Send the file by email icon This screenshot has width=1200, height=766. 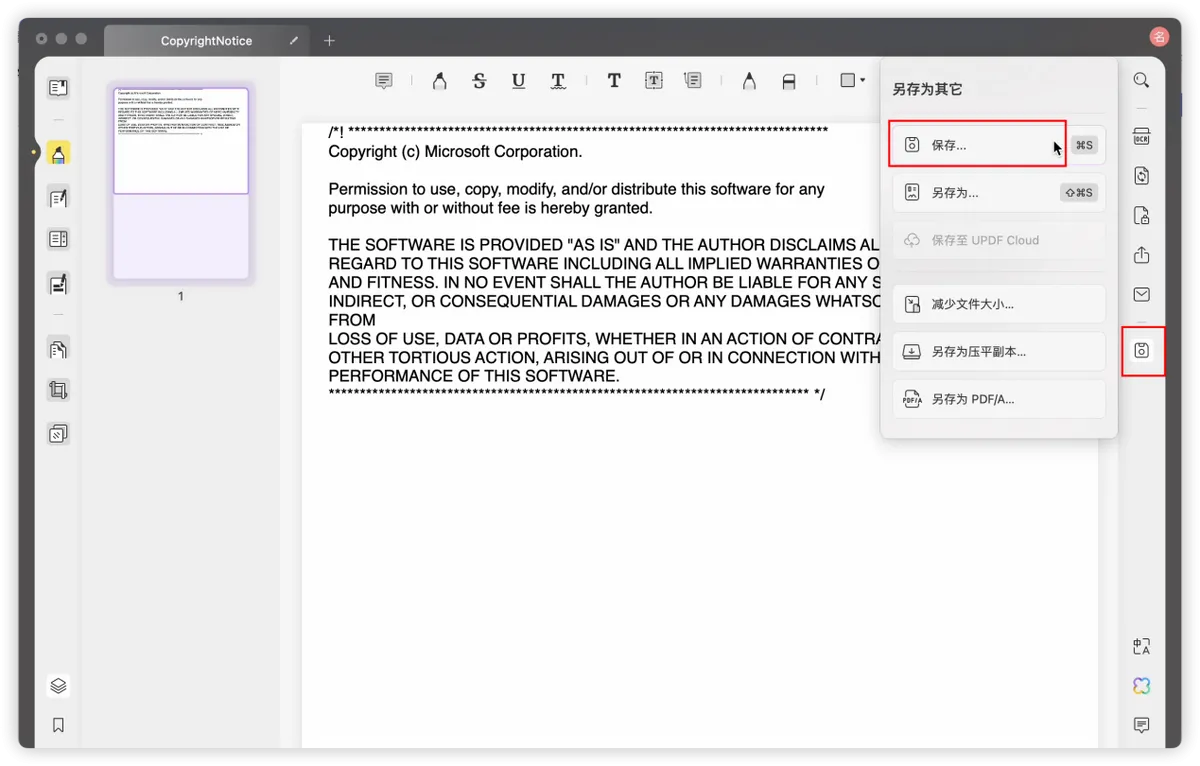[x=1141, y=295]
